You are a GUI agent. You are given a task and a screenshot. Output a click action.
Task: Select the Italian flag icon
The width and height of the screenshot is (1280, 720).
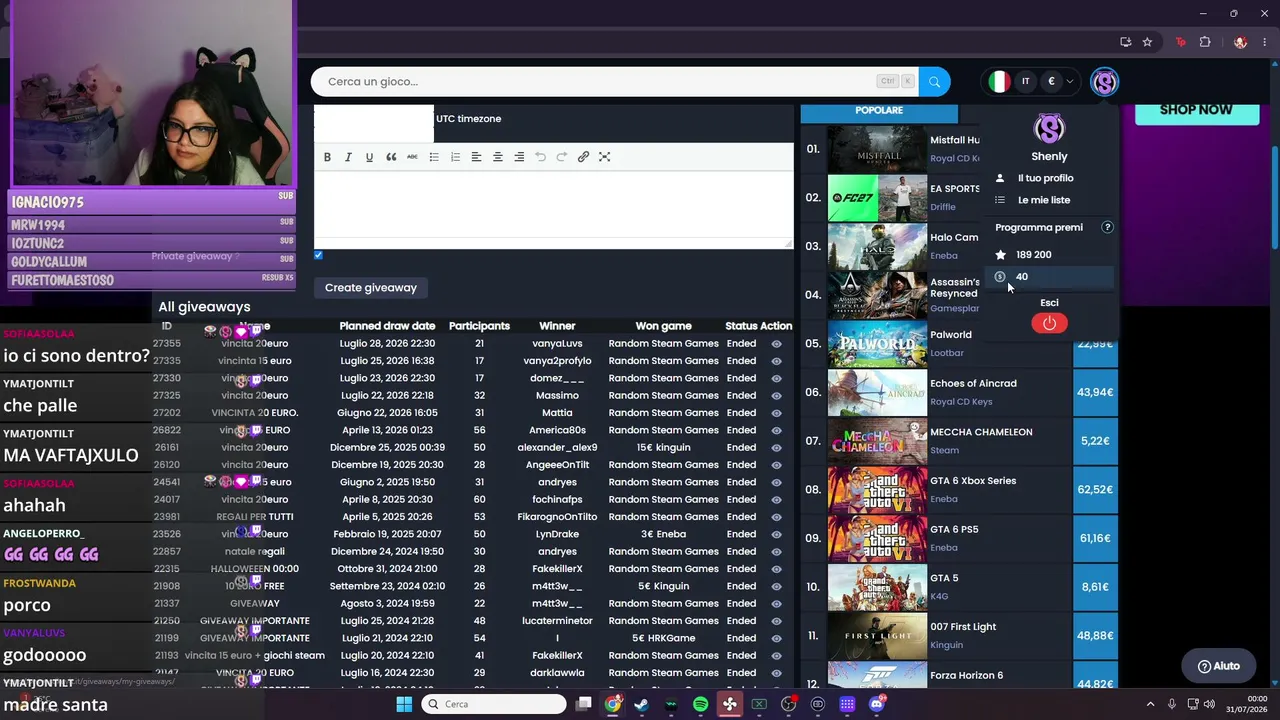tap(998, 82)
